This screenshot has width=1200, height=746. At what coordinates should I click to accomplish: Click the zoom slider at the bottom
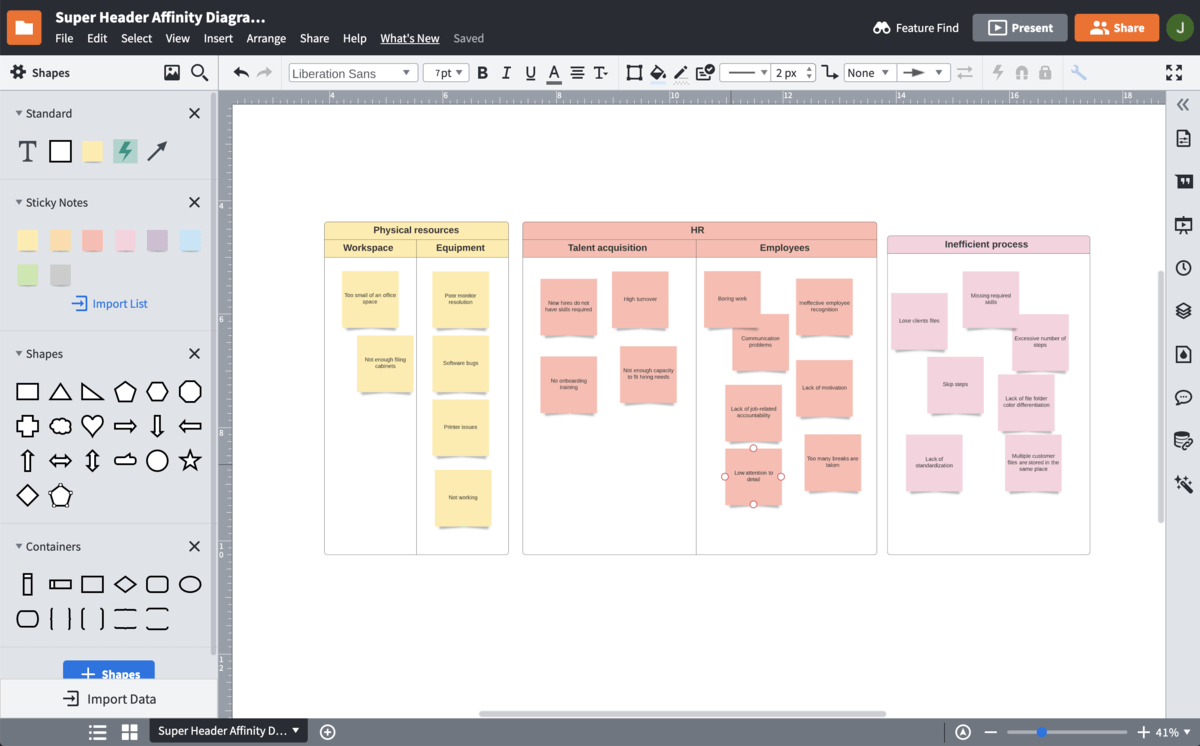pyautogui.click(x=1040, y=731)
